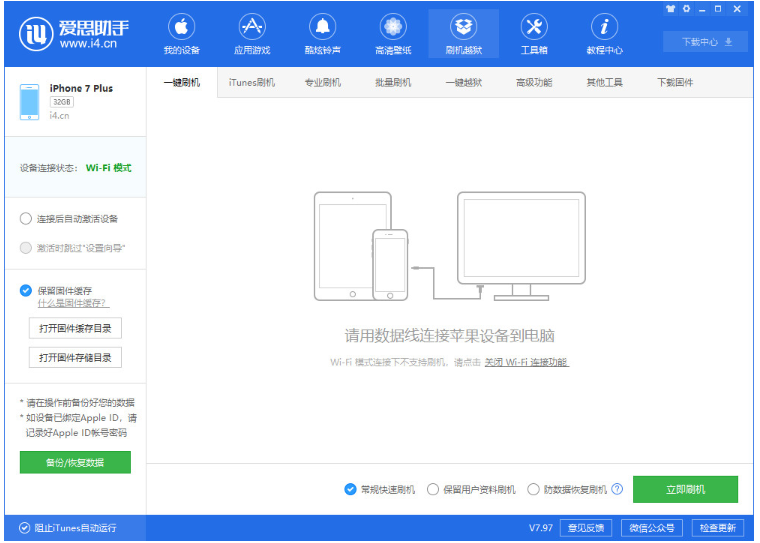Screen dimensions: 760x543
Task: Select 保留用户资料刷机 option
Action: [433, 489]
